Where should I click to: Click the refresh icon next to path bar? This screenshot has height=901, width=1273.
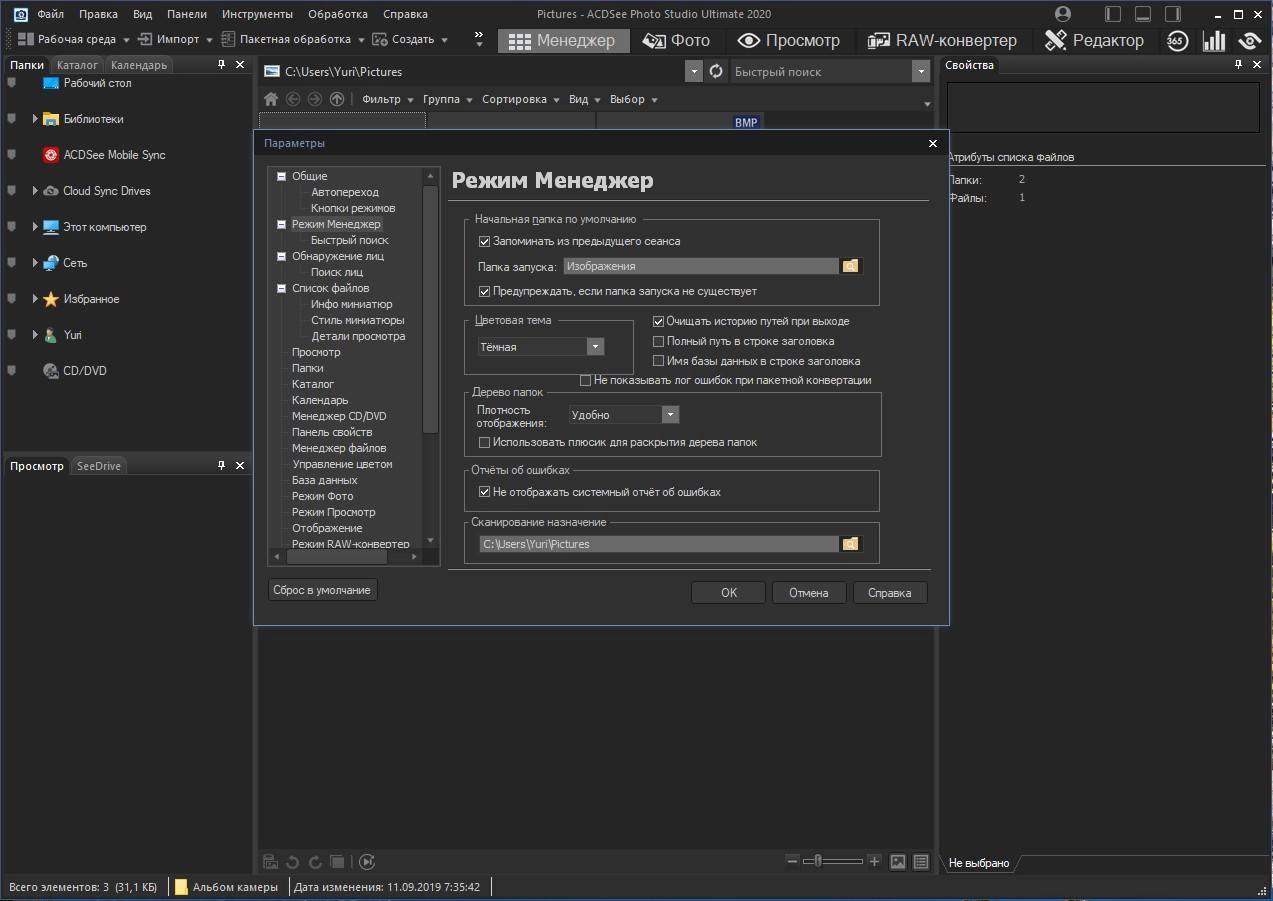pos(716,71)
